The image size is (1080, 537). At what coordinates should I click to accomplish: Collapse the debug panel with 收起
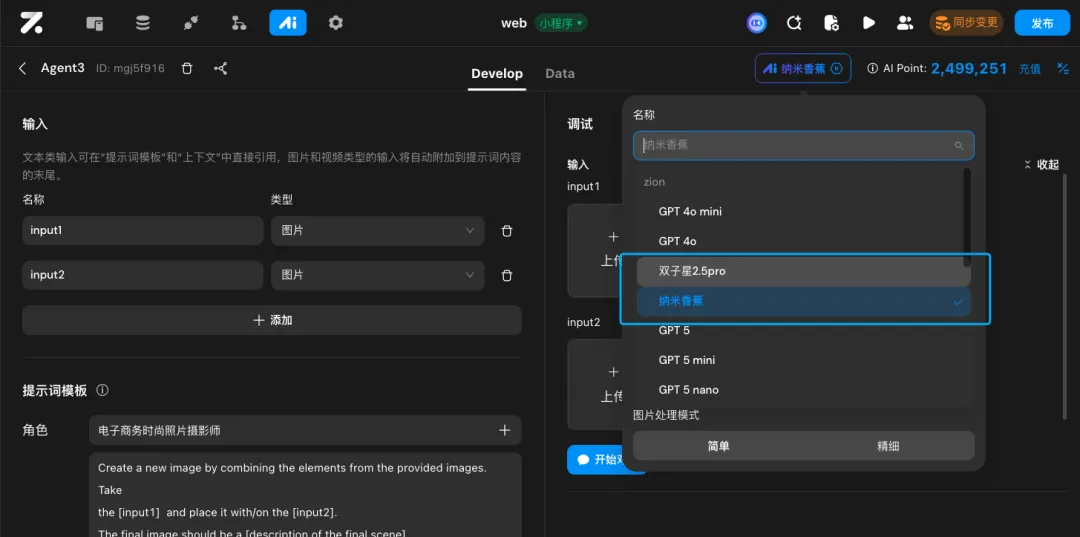pyautogui.click(x=1041, y=165)
